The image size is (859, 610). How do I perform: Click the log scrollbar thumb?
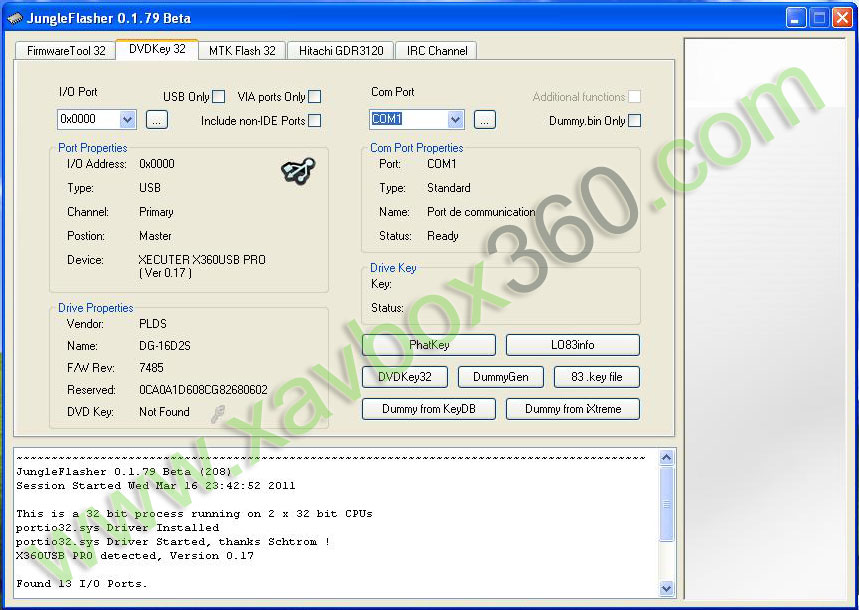click(666, 504)
